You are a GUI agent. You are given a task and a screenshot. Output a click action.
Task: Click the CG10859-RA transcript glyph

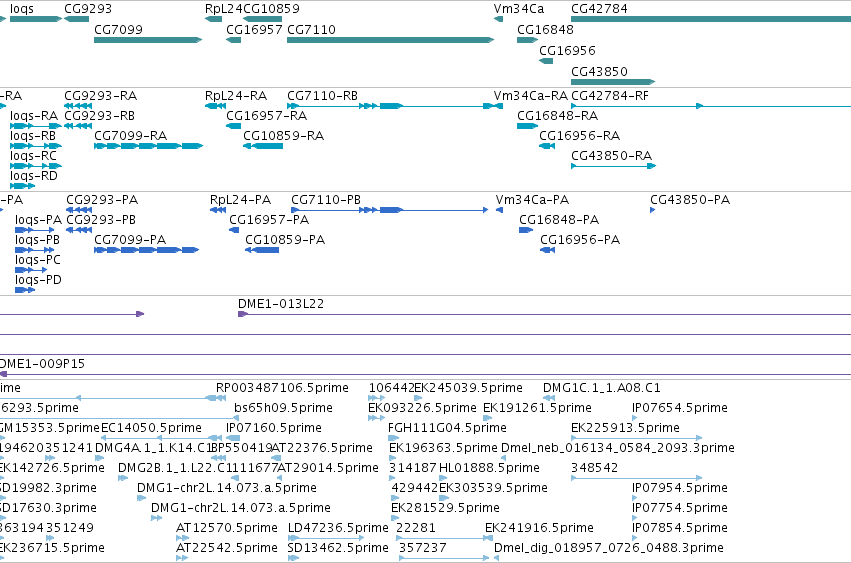pos(263,146)
